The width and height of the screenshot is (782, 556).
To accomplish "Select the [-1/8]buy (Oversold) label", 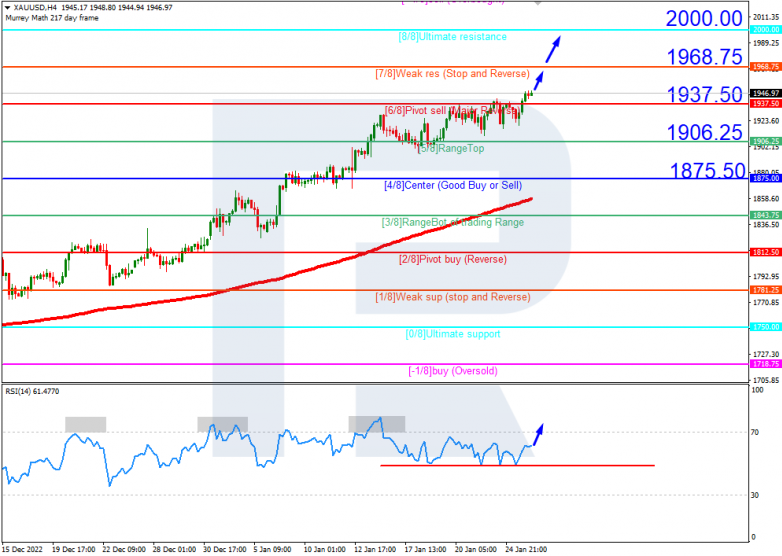I will coord(453,371).
